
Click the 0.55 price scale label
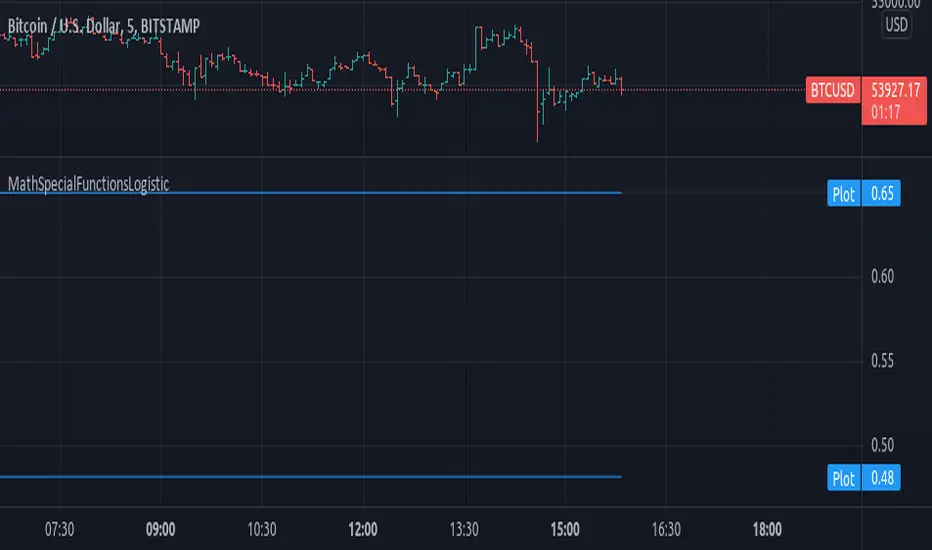coord(885,361)
